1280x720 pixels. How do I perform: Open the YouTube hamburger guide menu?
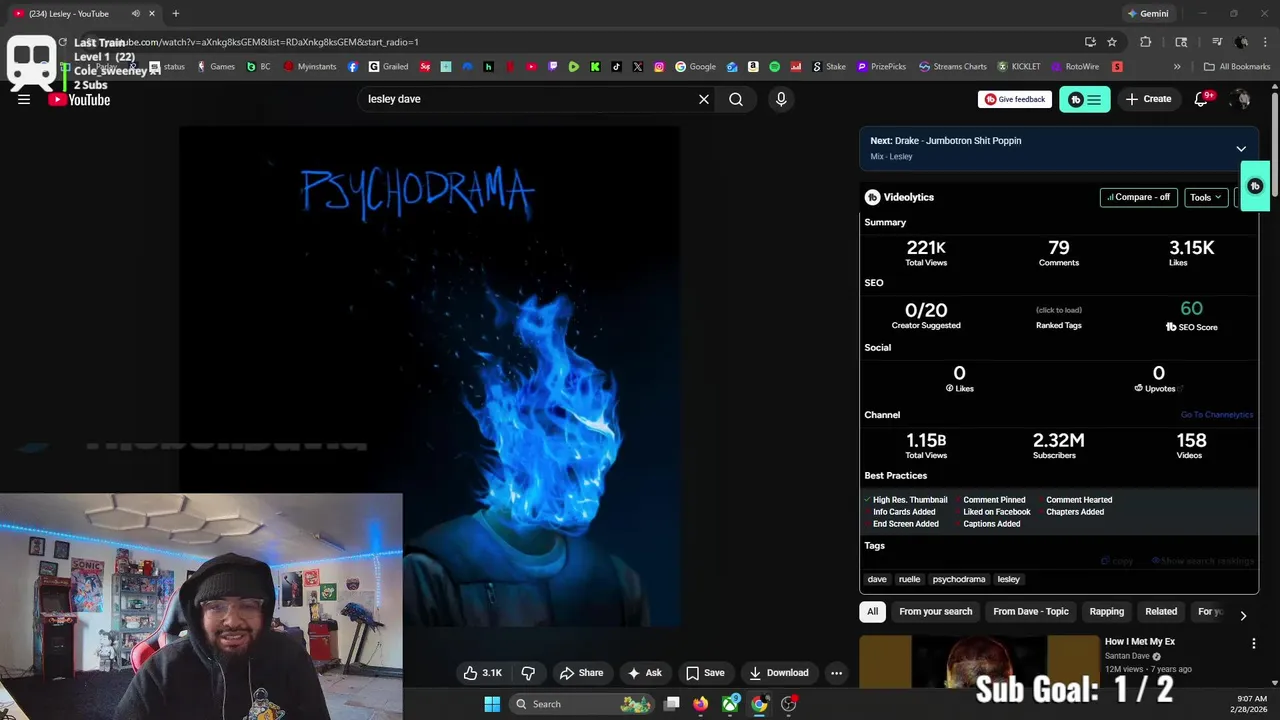(x=24, y=99)
